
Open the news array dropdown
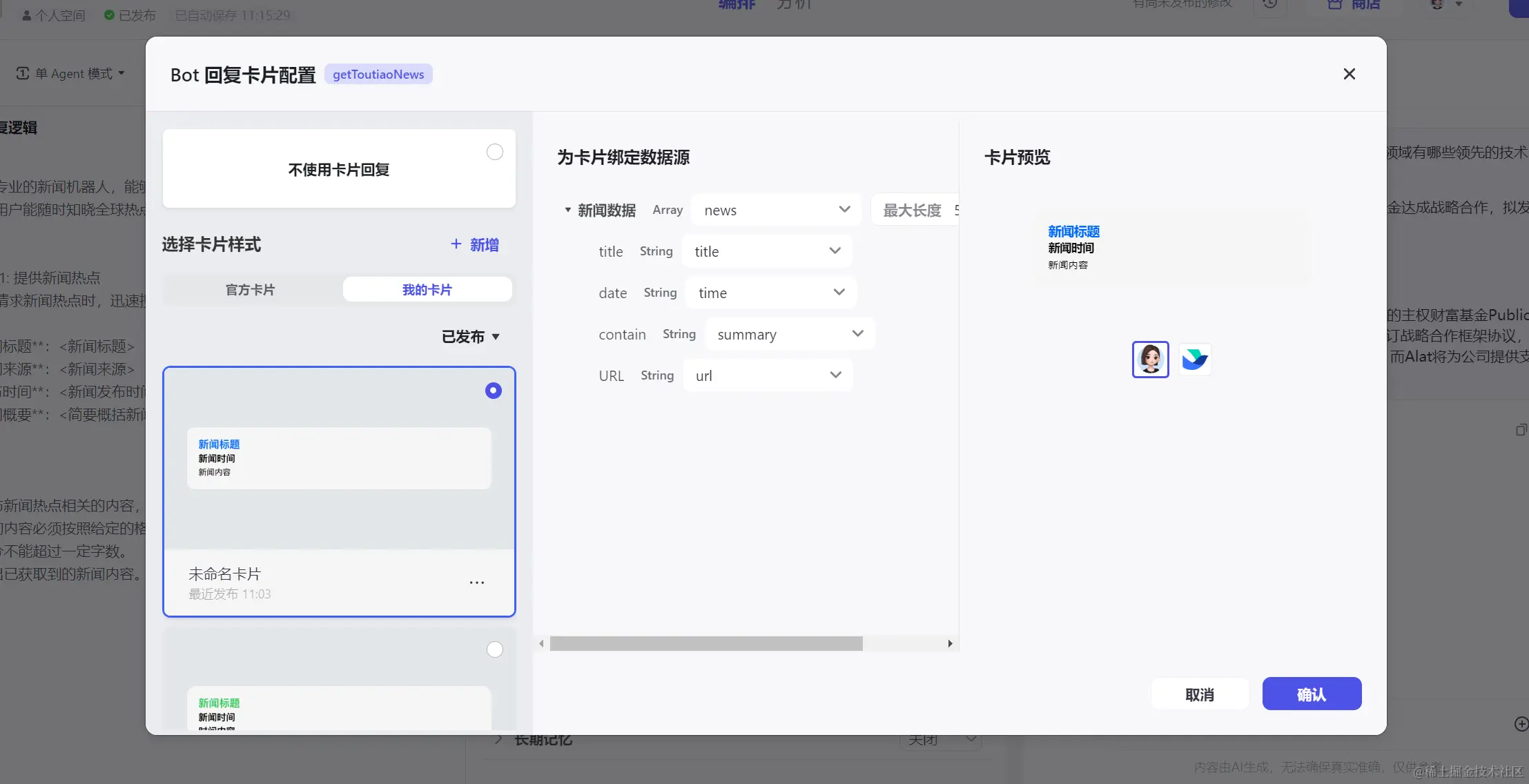776,210
